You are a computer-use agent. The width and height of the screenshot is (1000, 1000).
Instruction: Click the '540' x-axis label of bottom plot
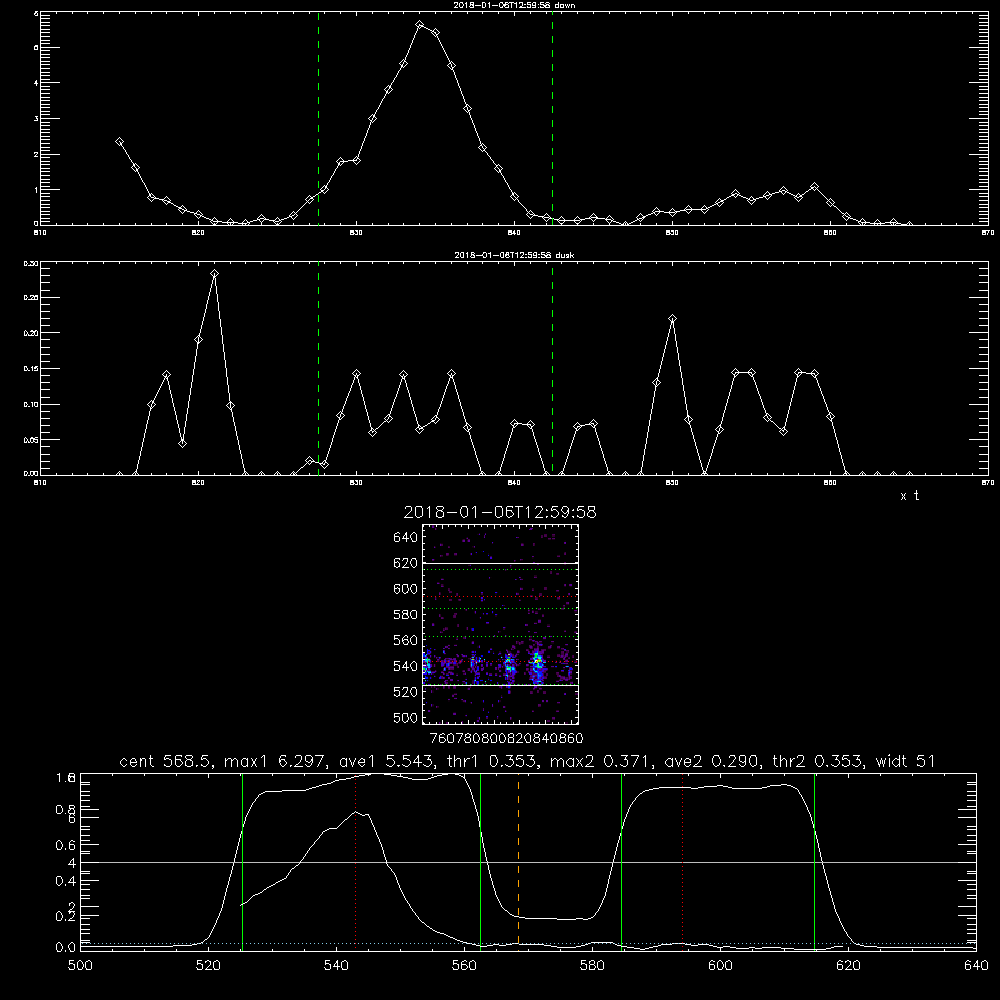(336, 966)
